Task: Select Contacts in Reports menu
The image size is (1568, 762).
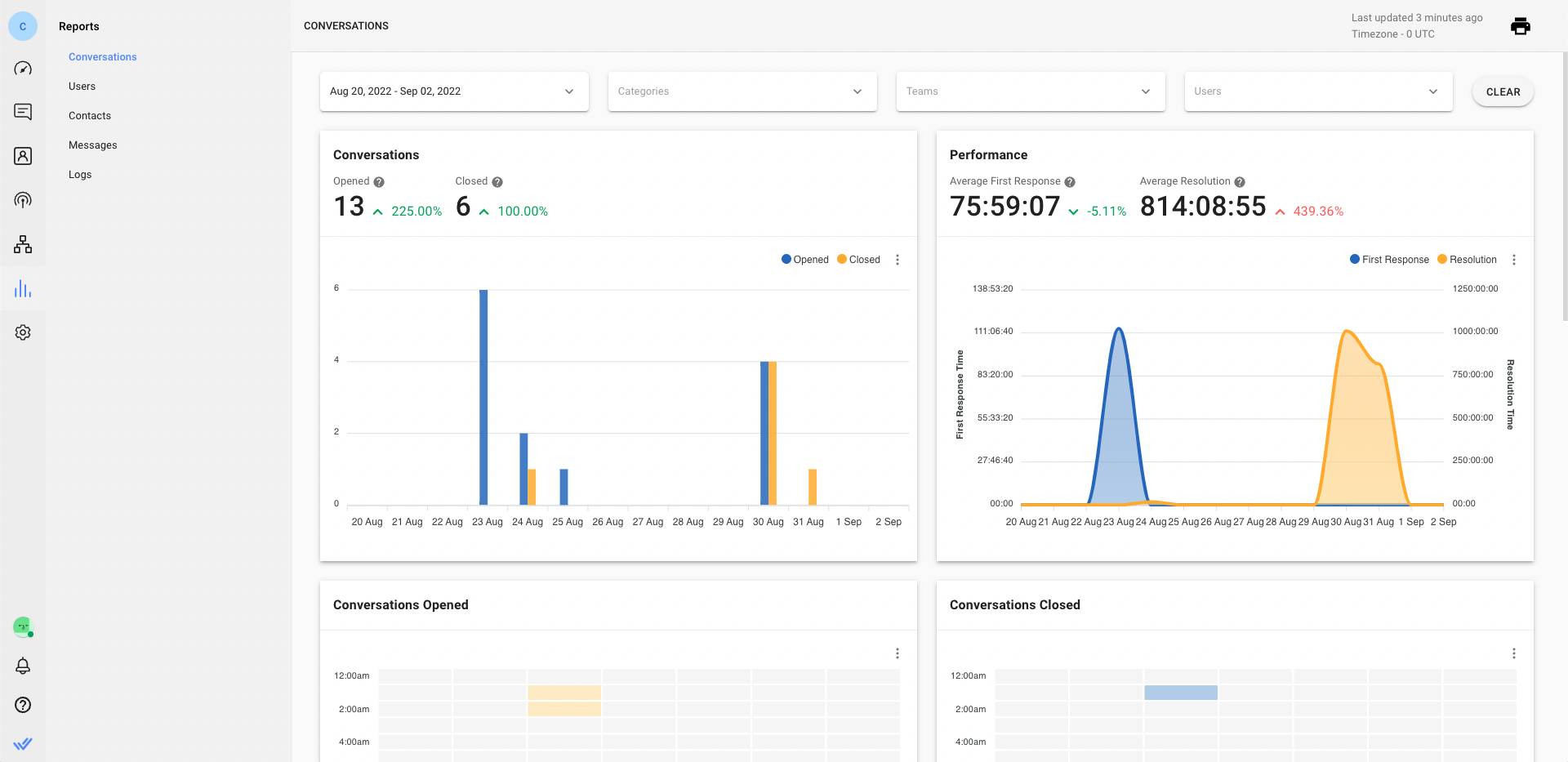Action: [90, 116]
